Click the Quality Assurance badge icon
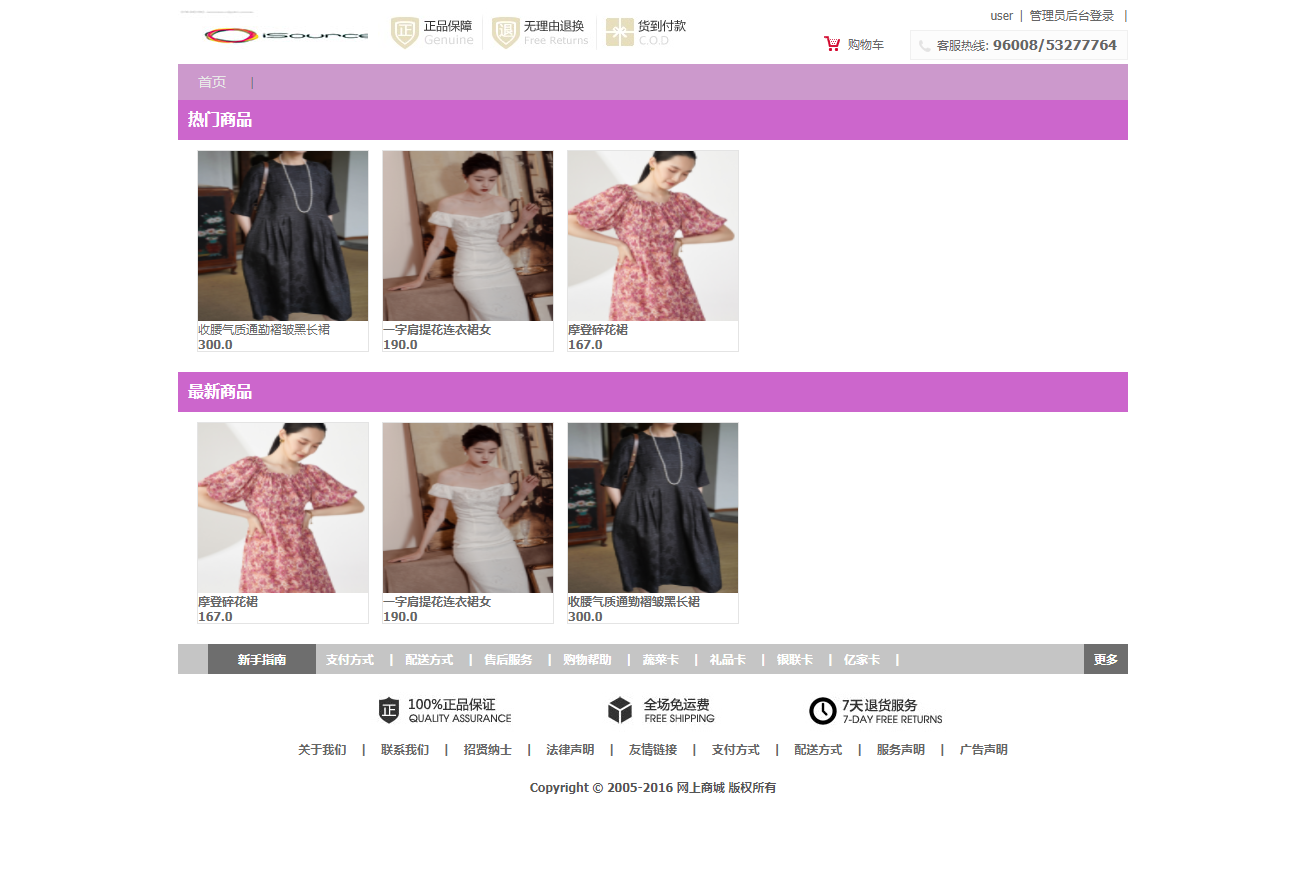This screenshot has width=1295, height=883. coord(389,711)
